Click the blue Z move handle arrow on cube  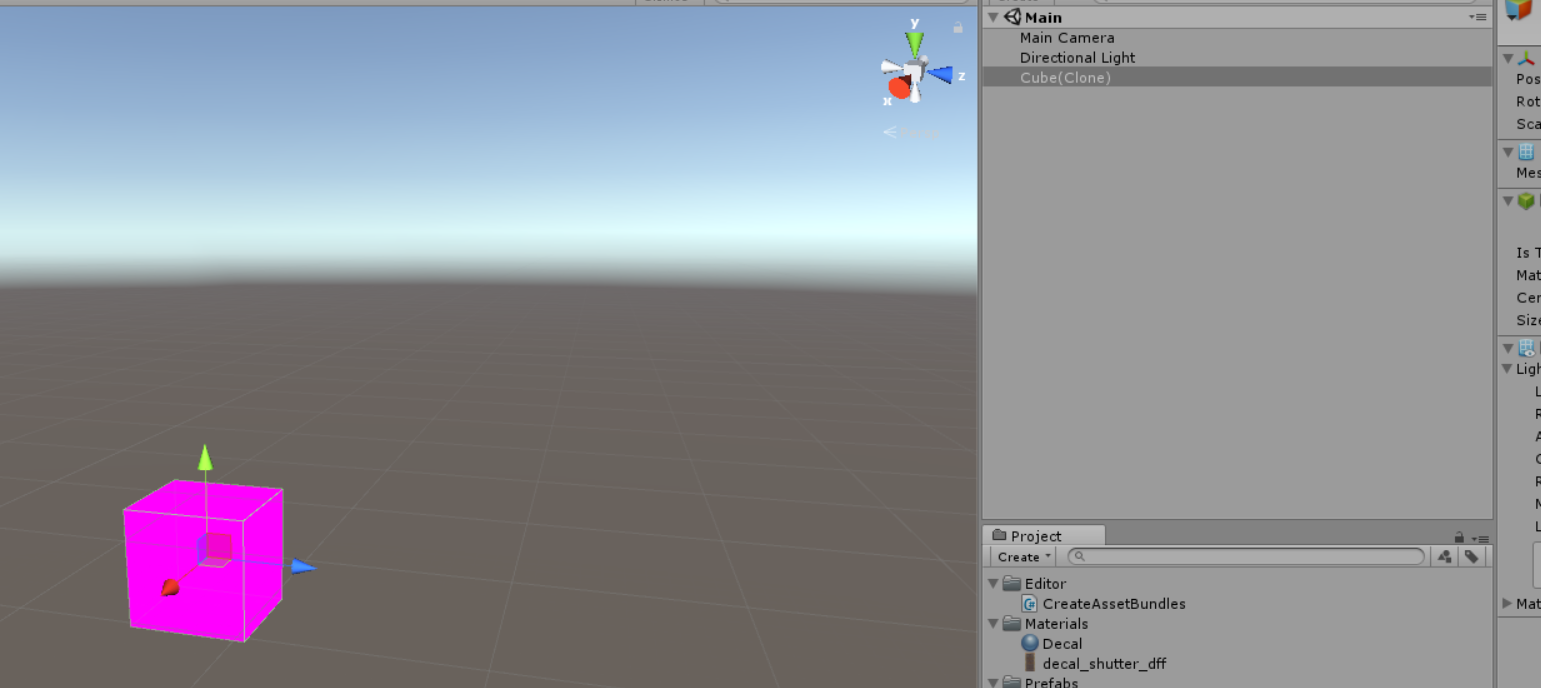[x=304, y=567]
